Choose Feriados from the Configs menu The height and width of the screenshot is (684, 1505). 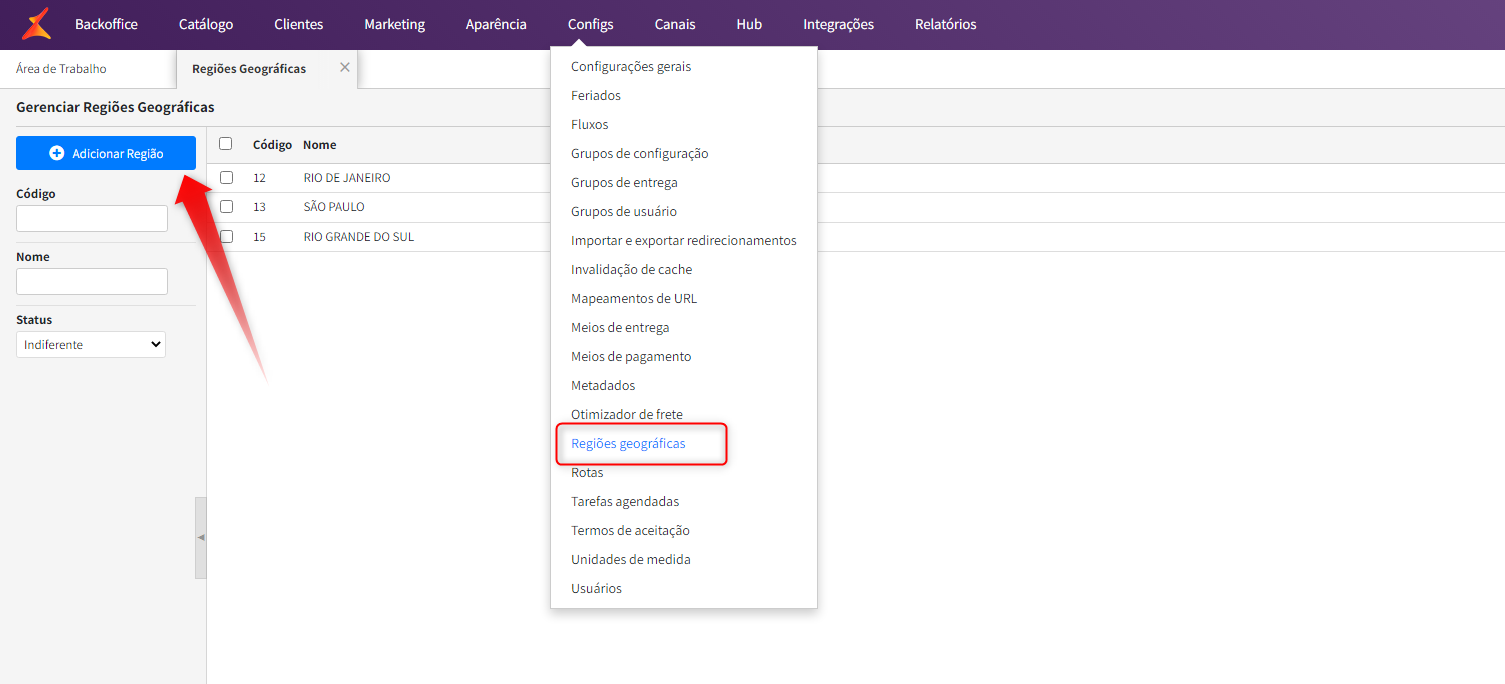[x=596, y=95]
